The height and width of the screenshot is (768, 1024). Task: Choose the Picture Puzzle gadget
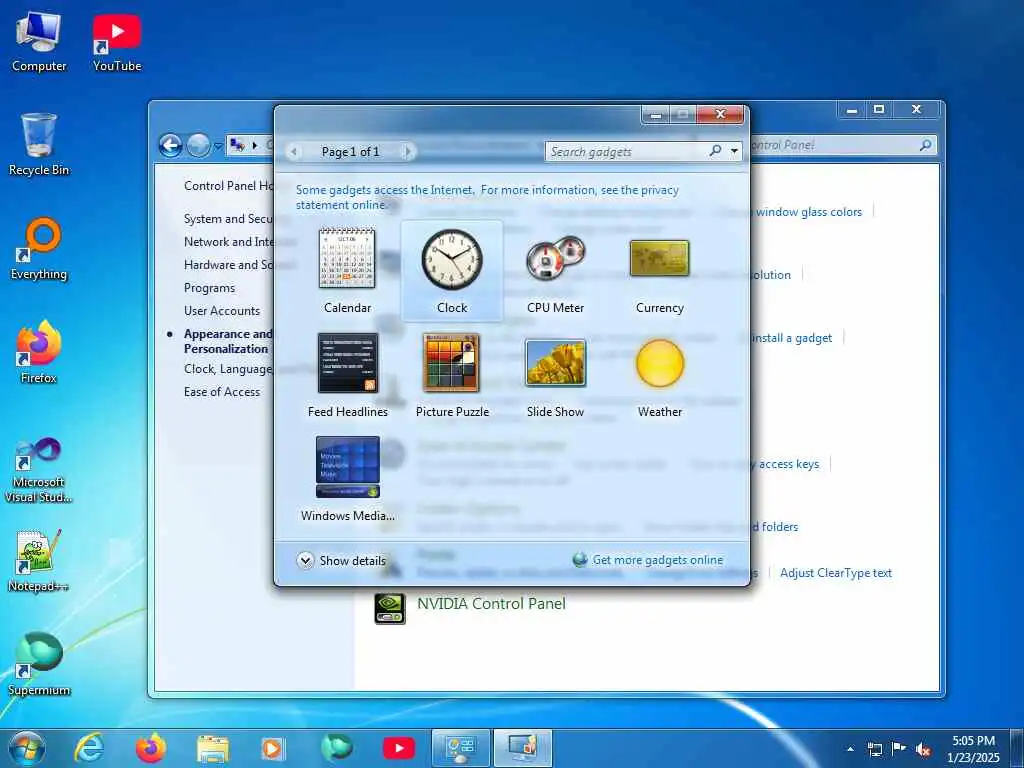(452, 375)
